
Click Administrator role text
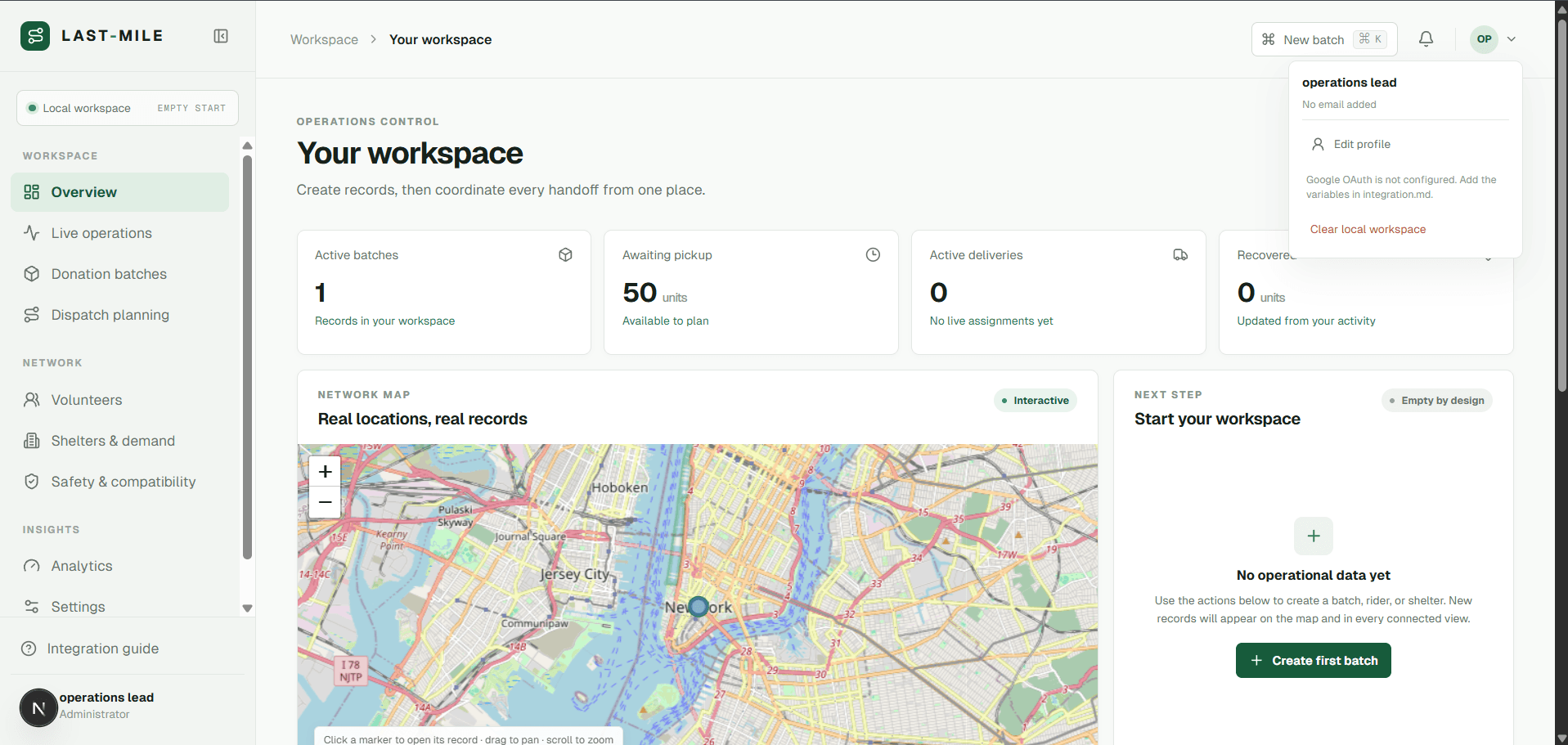(94, 715)
